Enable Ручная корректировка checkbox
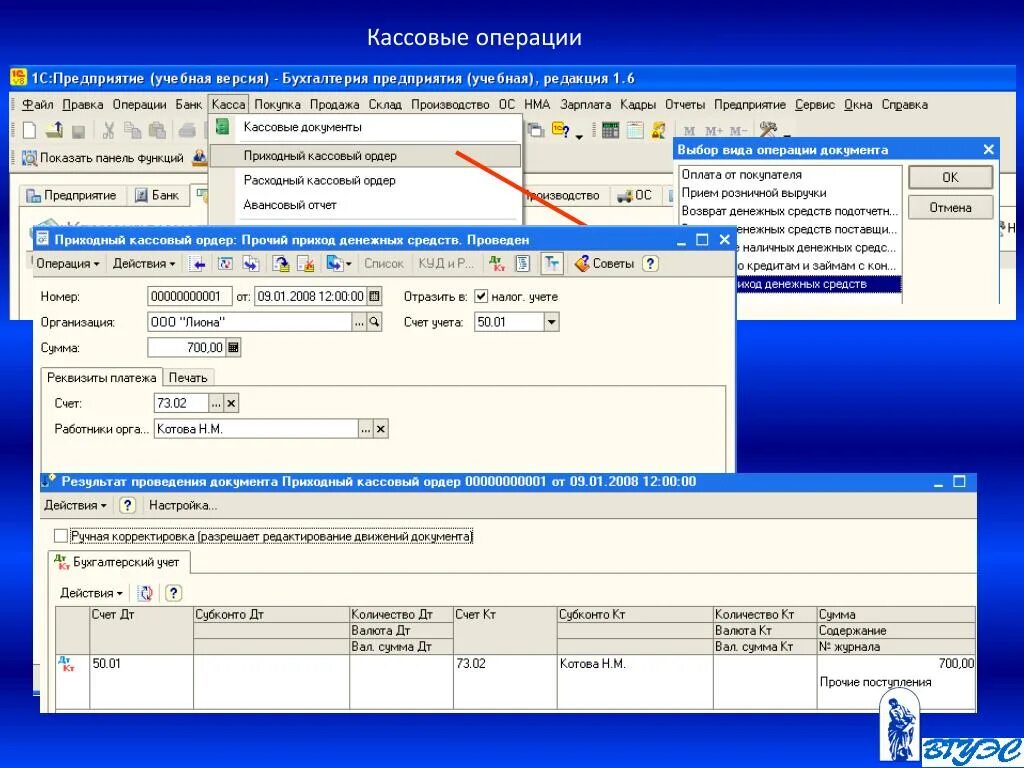This screenshot has height=768, width=1024. pos(61,536)
